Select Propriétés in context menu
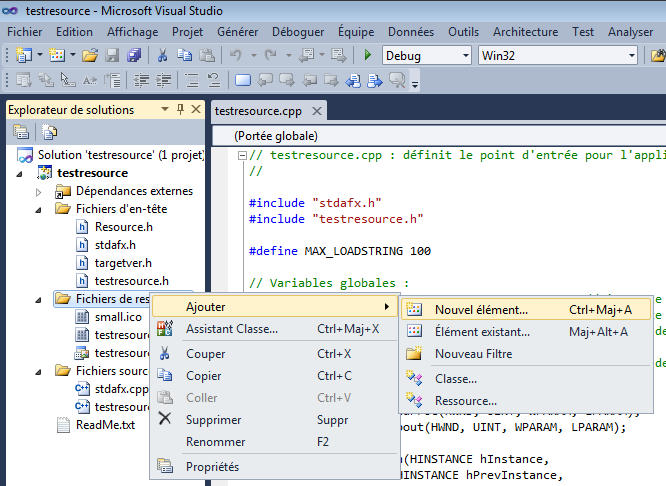This screenshot has width=666, height=486. pyautogui.click(x=275, y=466)
